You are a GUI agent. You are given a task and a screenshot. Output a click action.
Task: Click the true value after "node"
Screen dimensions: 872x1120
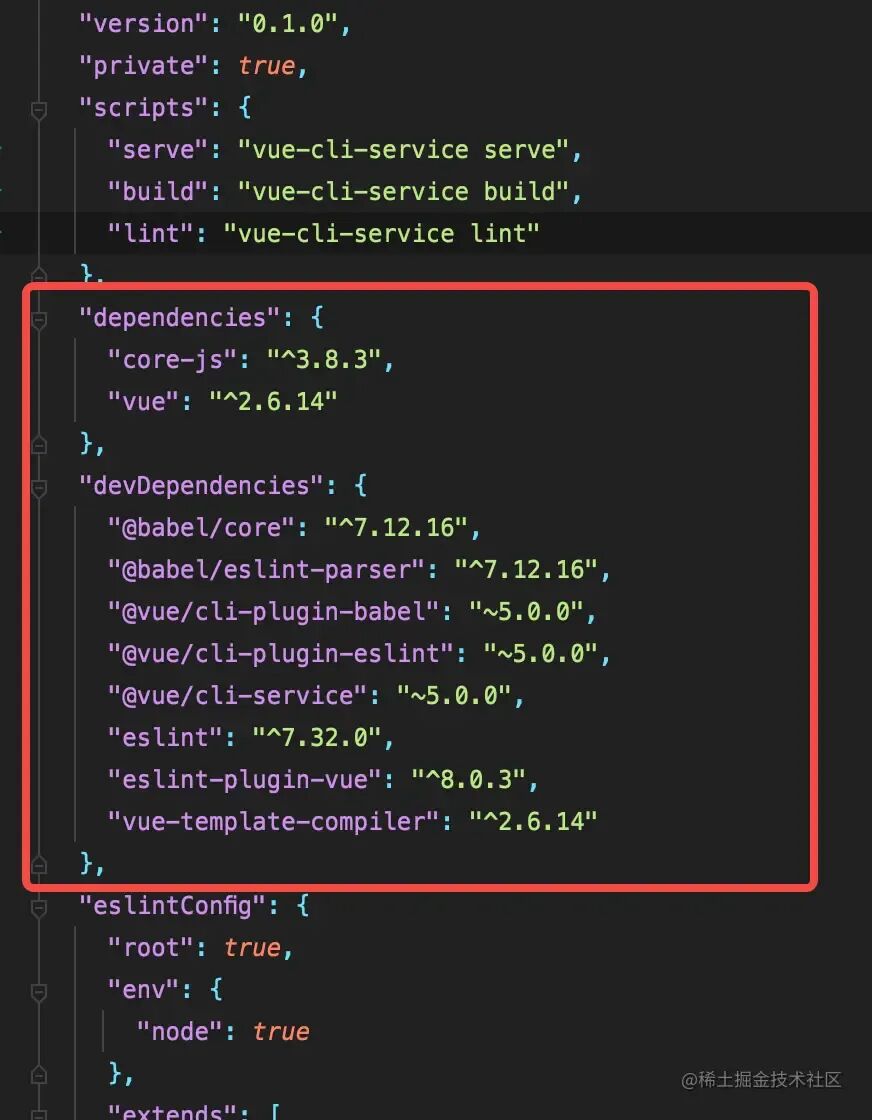pos(281,1031)
